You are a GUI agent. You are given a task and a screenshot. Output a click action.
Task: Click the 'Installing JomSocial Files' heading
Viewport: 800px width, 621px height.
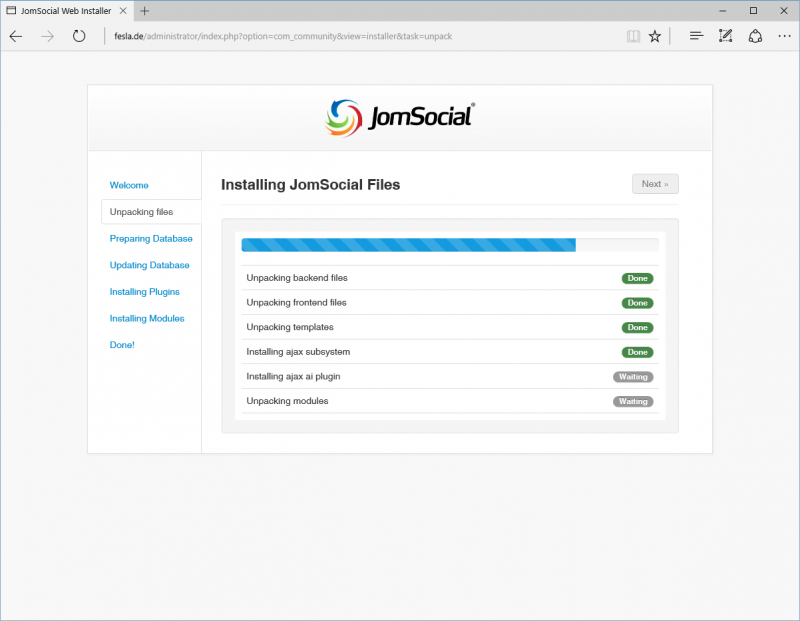(310, 184)
